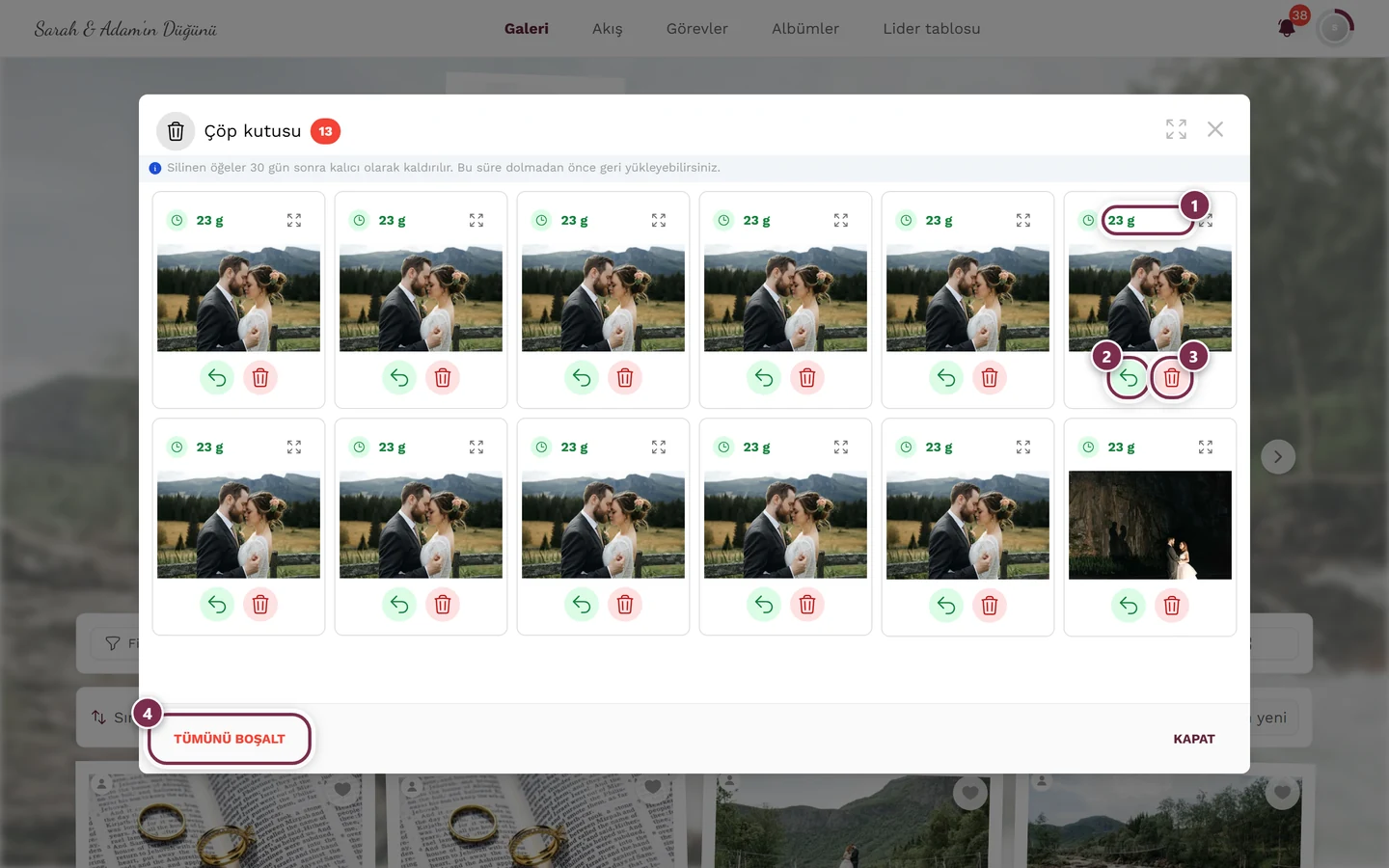Screen dimensions: 1389x868
Task: Expand the third bottom-row photo card
Action: (x=659, y=448)
